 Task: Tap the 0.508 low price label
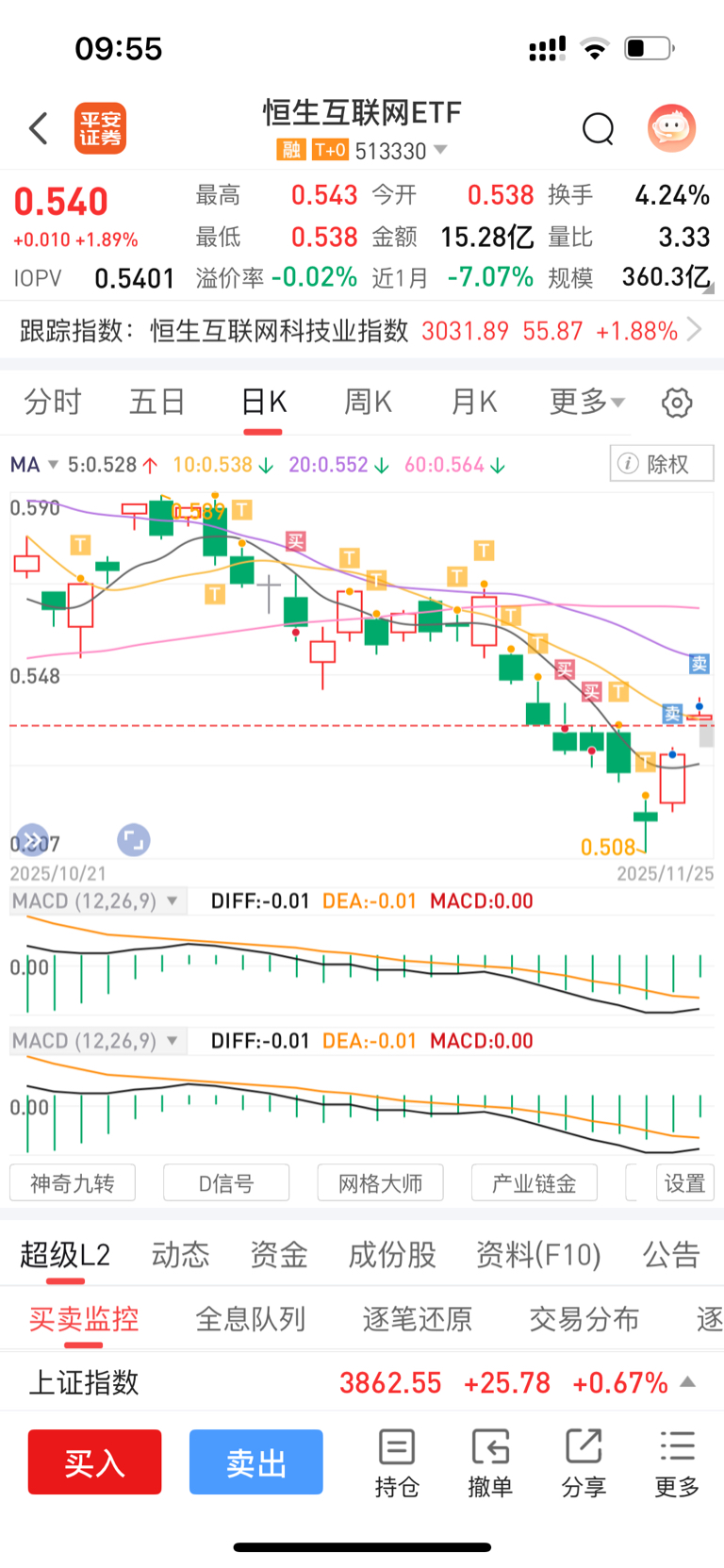point(608,847)
